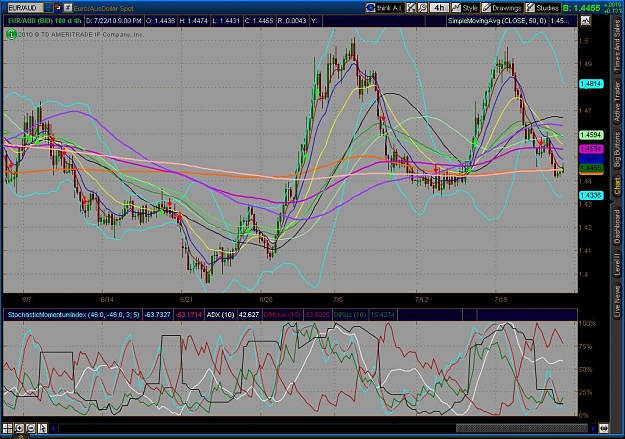
Task: Click the green info icon
Action: pos(11,34)
